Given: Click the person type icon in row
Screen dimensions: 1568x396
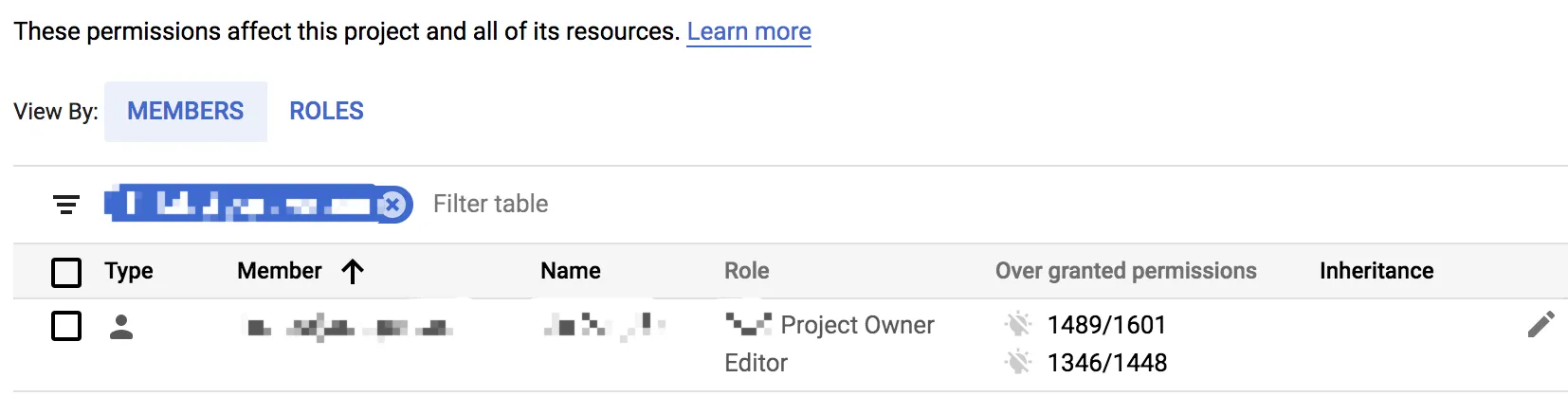Looking at the screenshot, I should pos(120,327).
